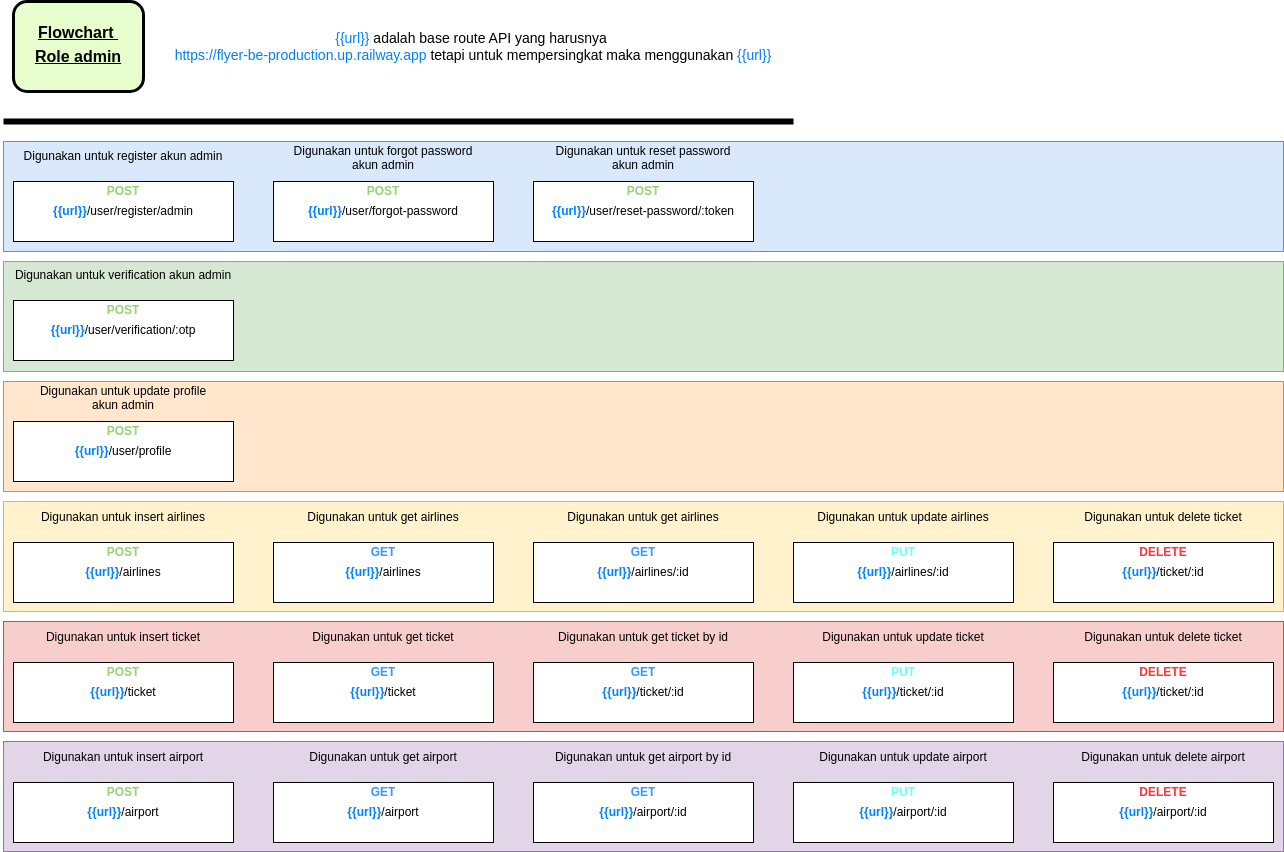Select the DELETE /airport/:id endpoint box
1284x852 pixels.
click(1163, 812)
